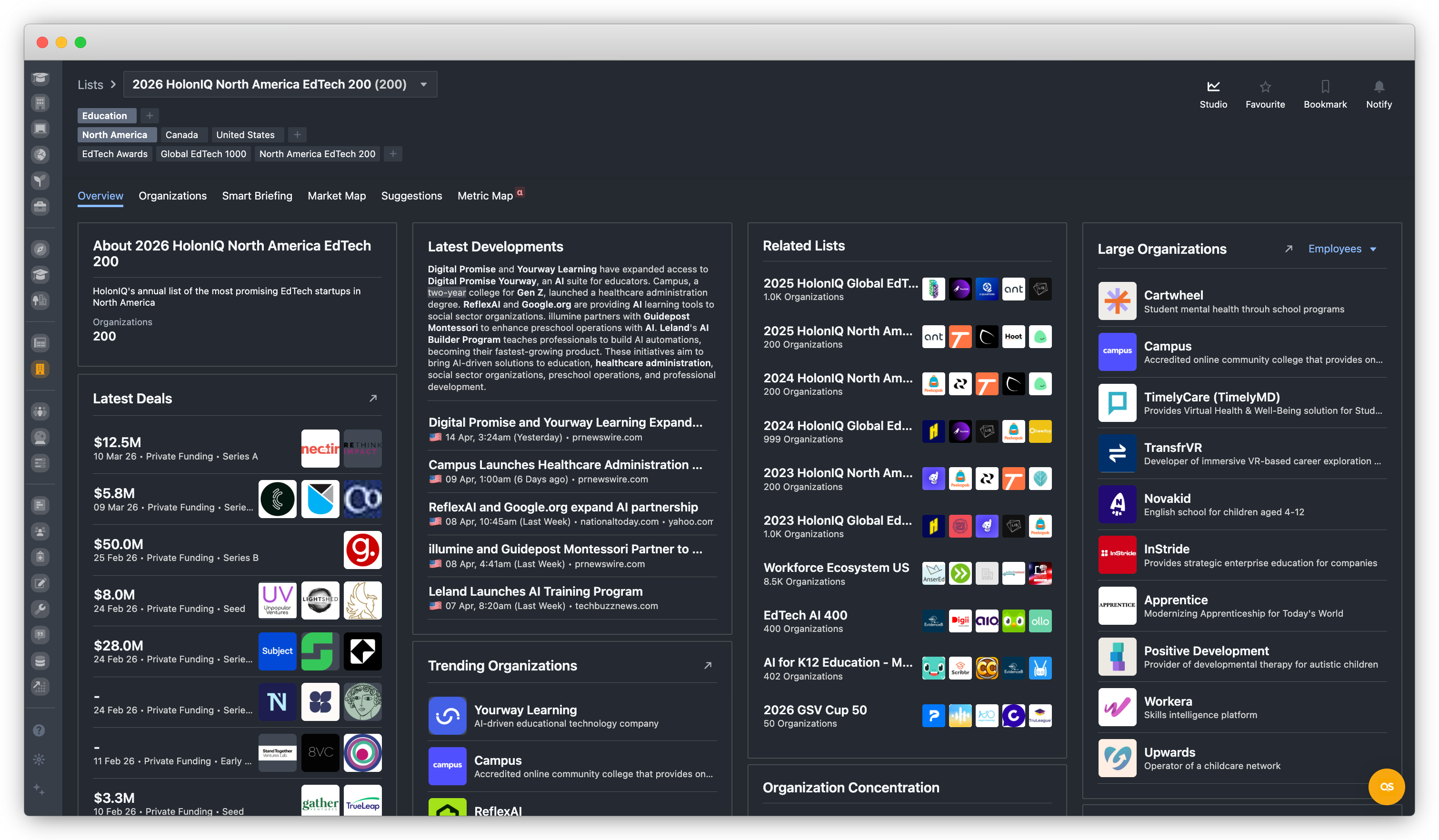
Task: Click the Cartwheel organization logo thumbnail
Action: (x=1117, y=301)
